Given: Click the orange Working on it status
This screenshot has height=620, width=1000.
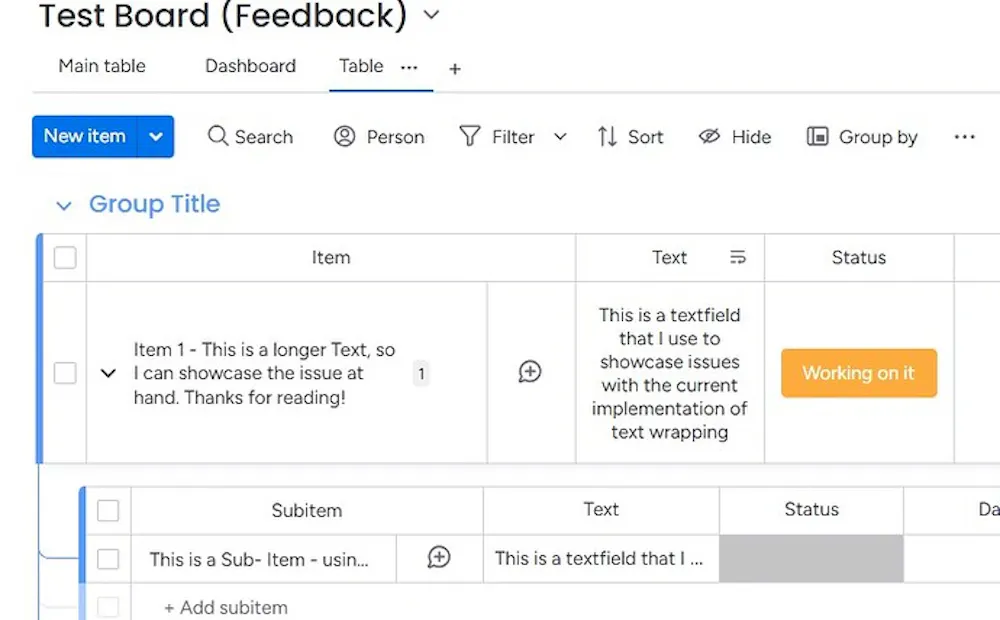Looking at the screenshot, I should [859, 373].
